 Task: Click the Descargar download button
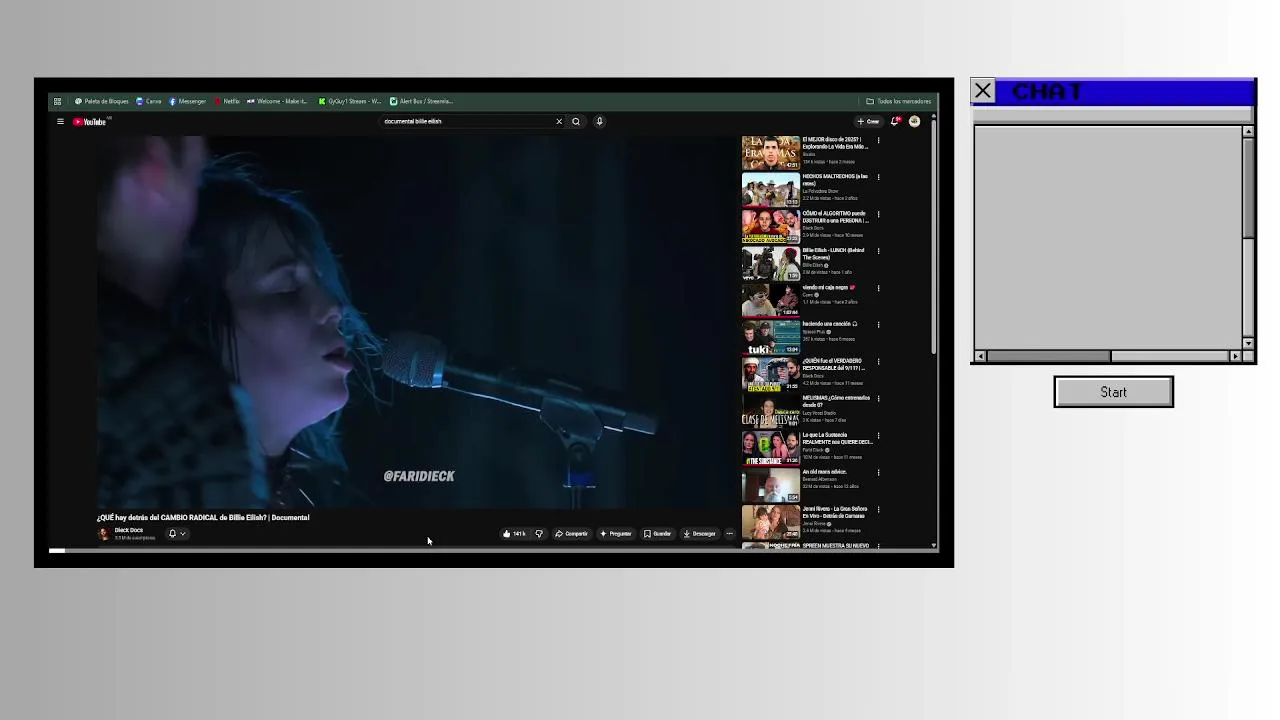pyautogui.click(x=700, y=533)
